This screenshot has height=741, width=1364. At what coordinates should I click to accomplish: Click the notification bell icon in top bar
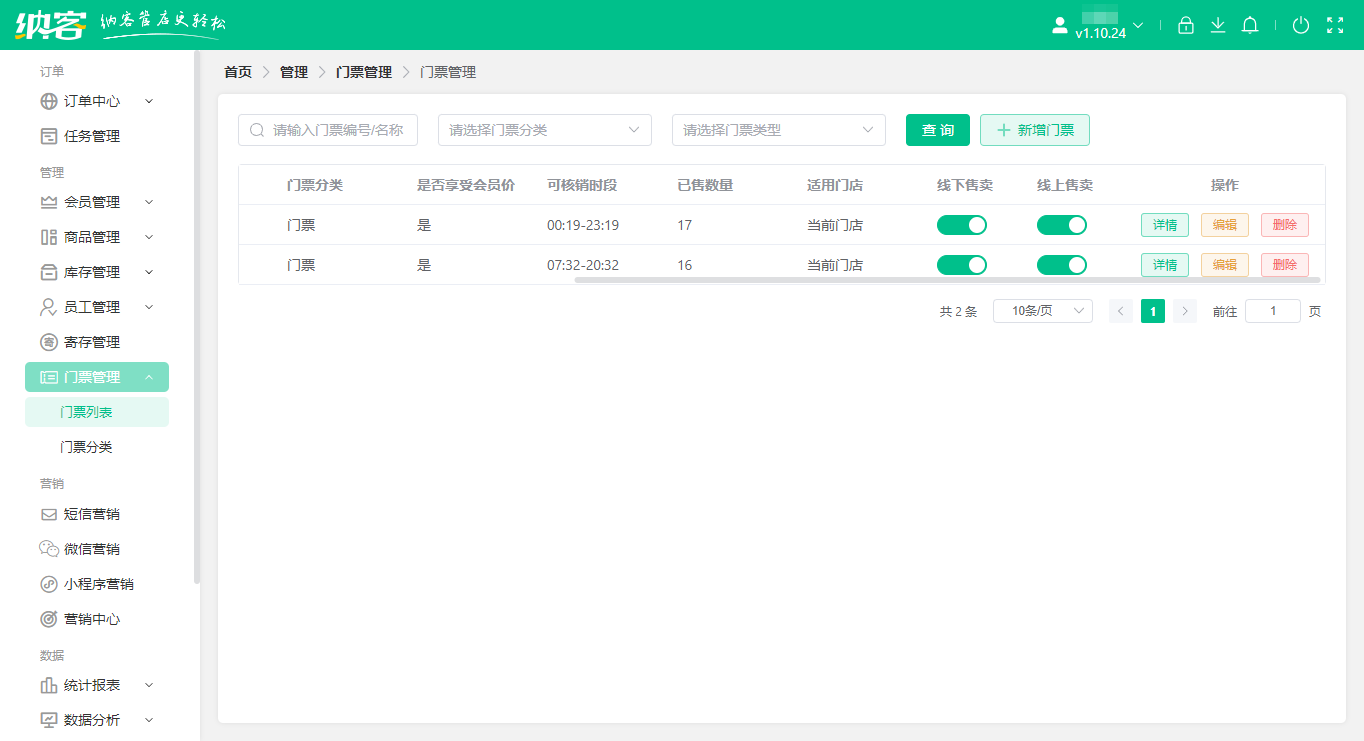pos(1250,24)
